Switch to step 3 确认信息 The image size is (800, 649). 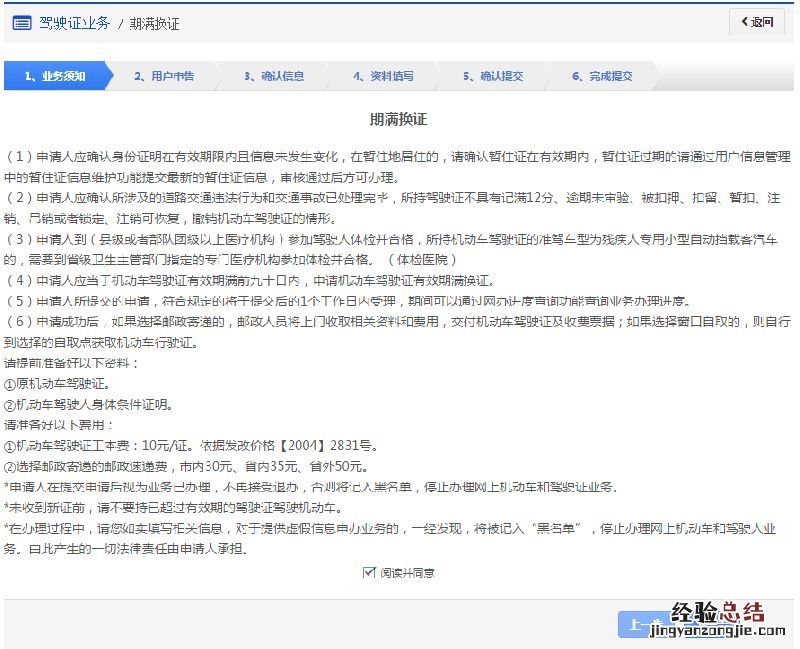274,76
